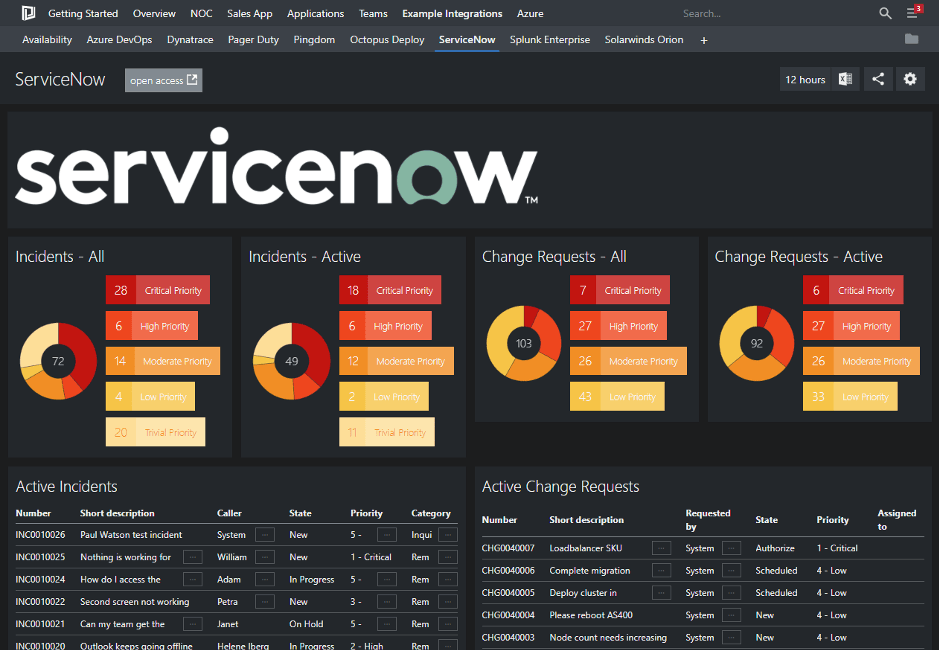The height and width of the screenshot is (650, 939).
Task: Click 11 Trivial Priority in Incidents - Active
Action: pos(387,432)
